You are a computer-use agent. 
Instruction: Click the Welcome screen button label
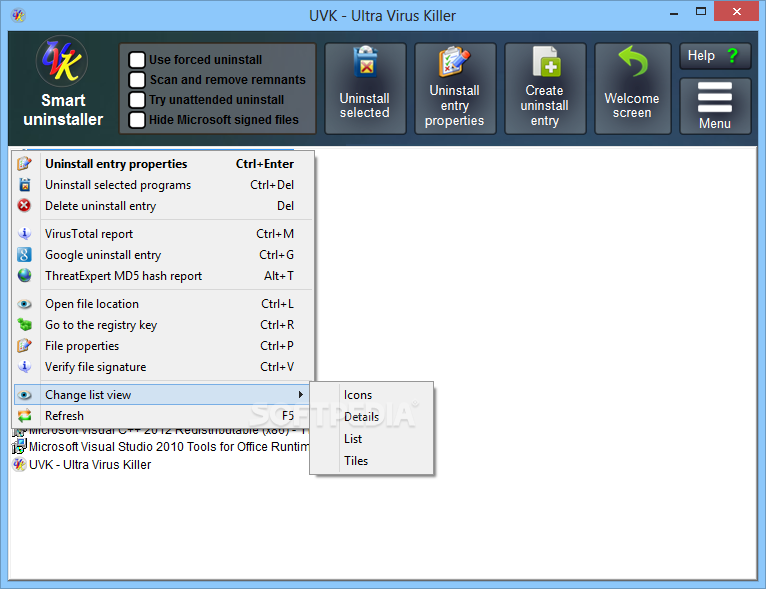pos(632,105)
